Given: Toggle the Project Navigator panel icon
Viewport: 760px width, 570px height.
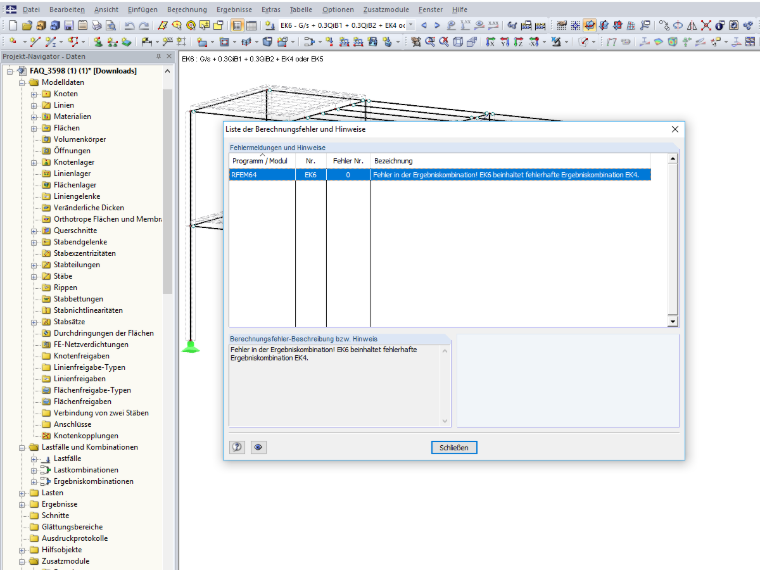Looking at the screenshot, I should point(237,25).
